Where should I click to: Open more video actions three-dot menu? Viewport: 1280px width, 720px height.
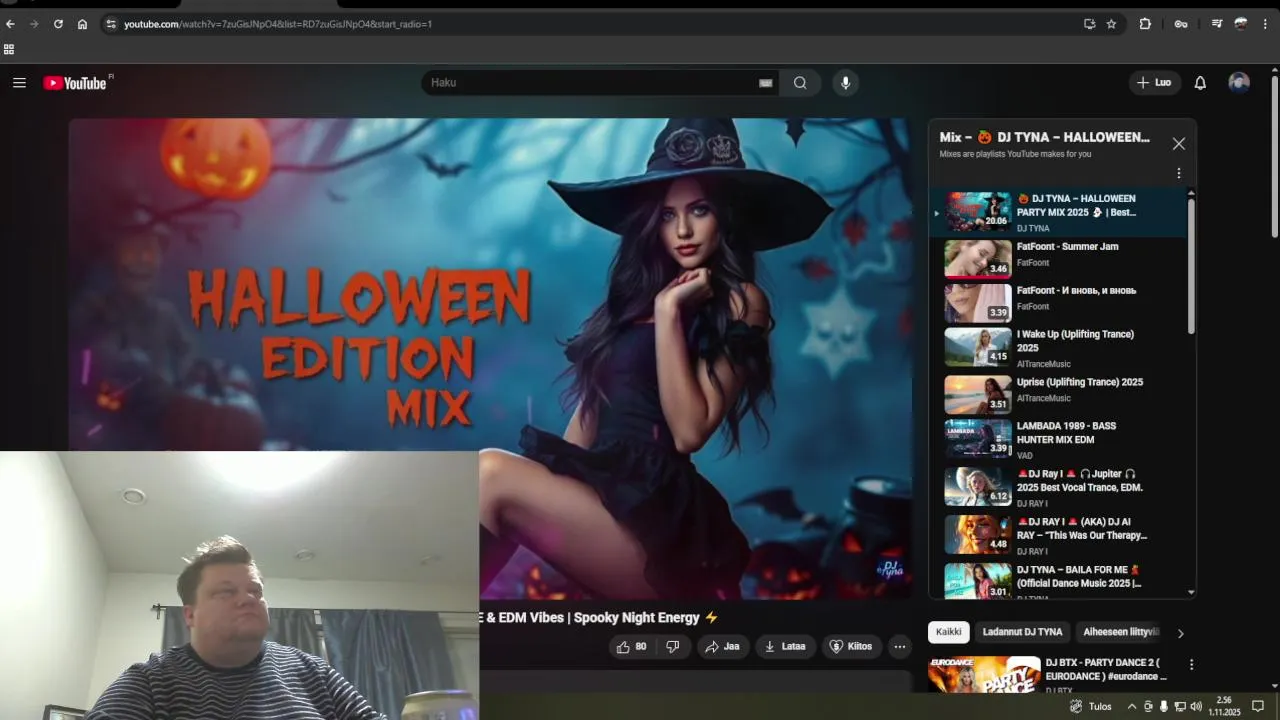[900, 647]
